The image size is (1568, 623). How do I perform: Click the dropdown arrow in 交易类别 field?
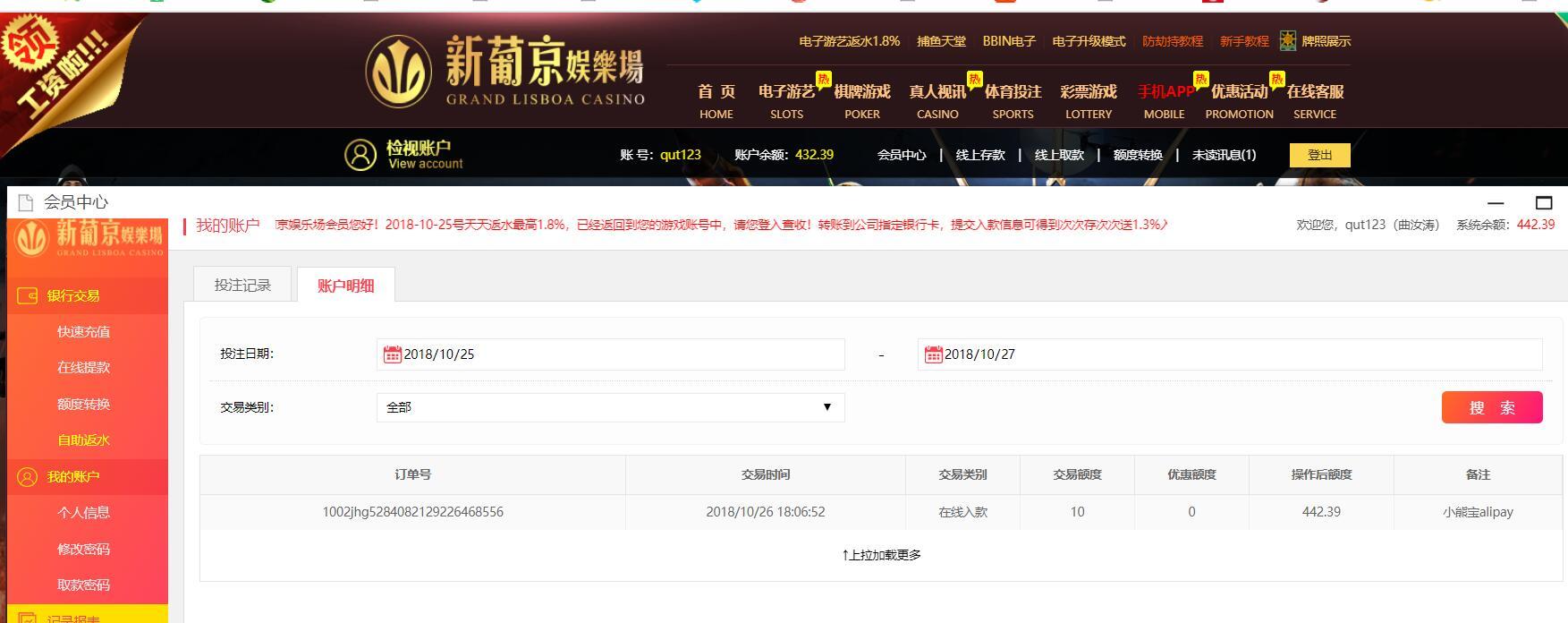click(x=827, y=407)
